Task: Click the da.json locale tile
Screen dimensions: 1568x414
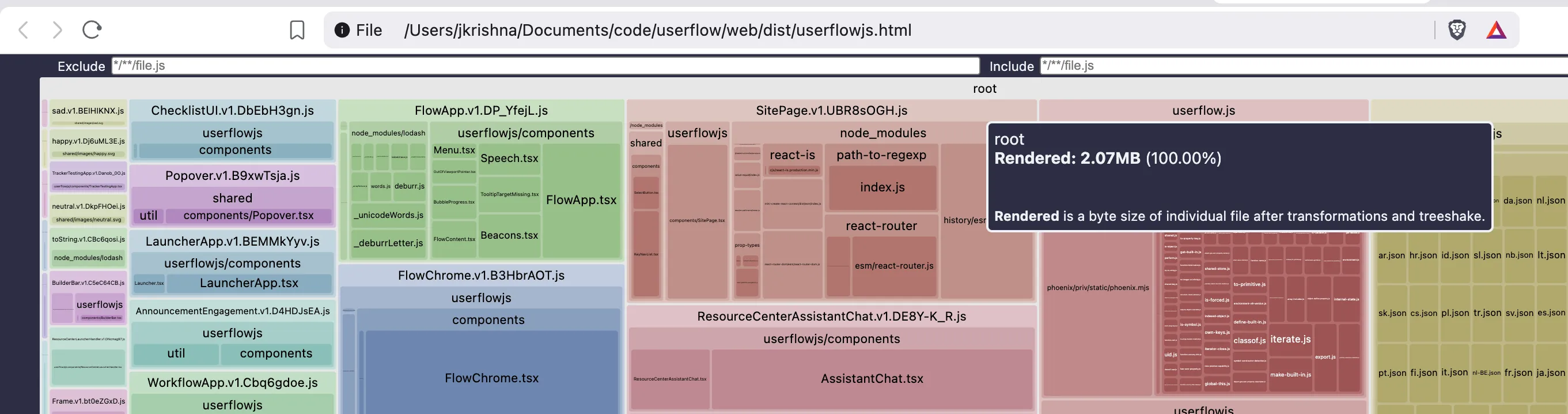Action: [x=1517, y=201]
